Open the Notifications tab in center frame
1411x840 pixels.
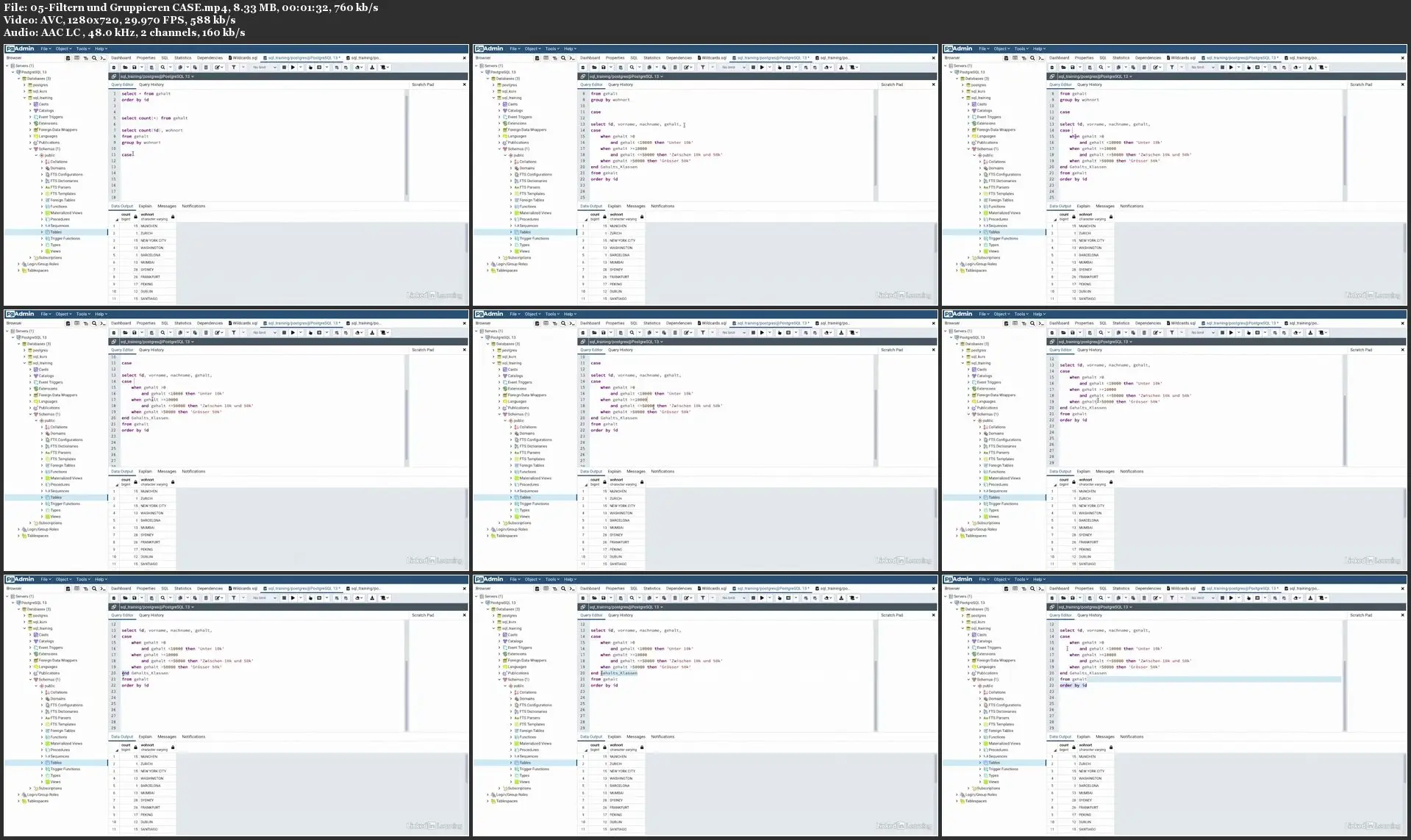(662, 472)
